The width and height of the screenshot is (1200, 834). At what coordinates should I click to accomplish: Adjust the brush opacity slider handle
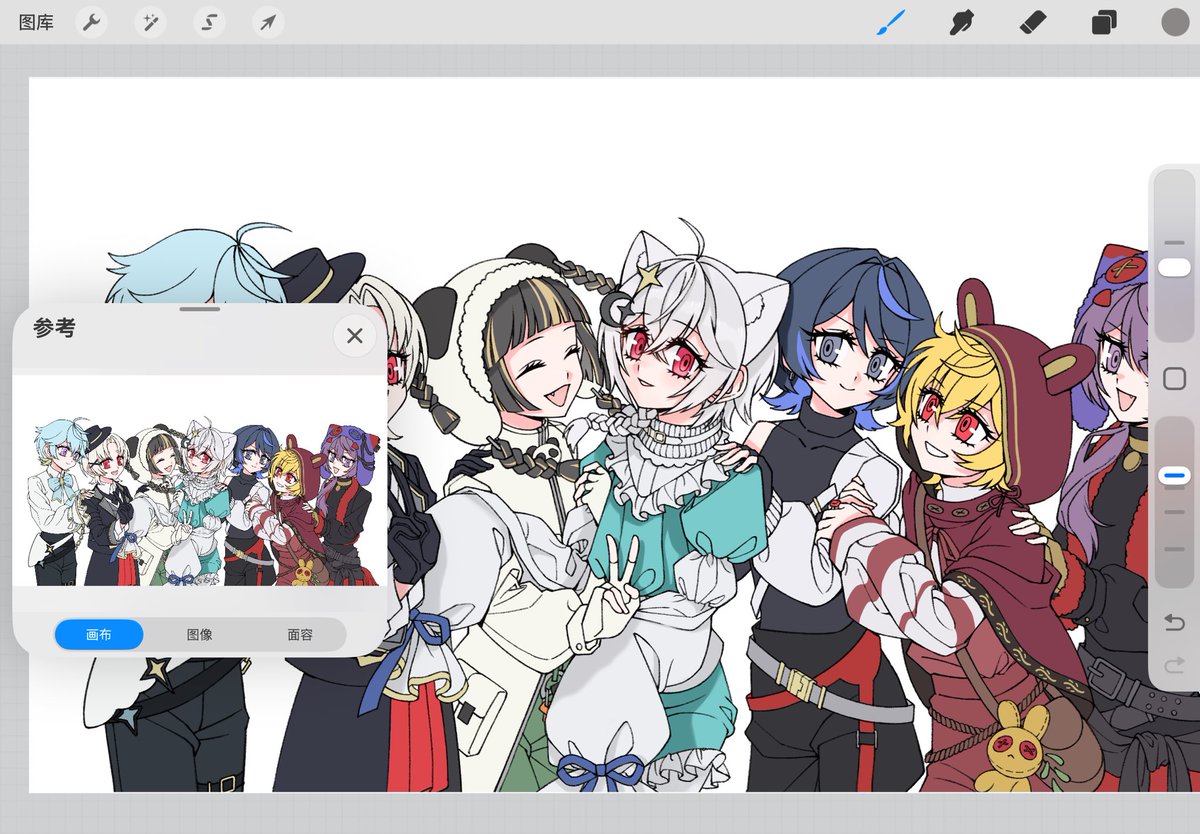[1174, 477]
